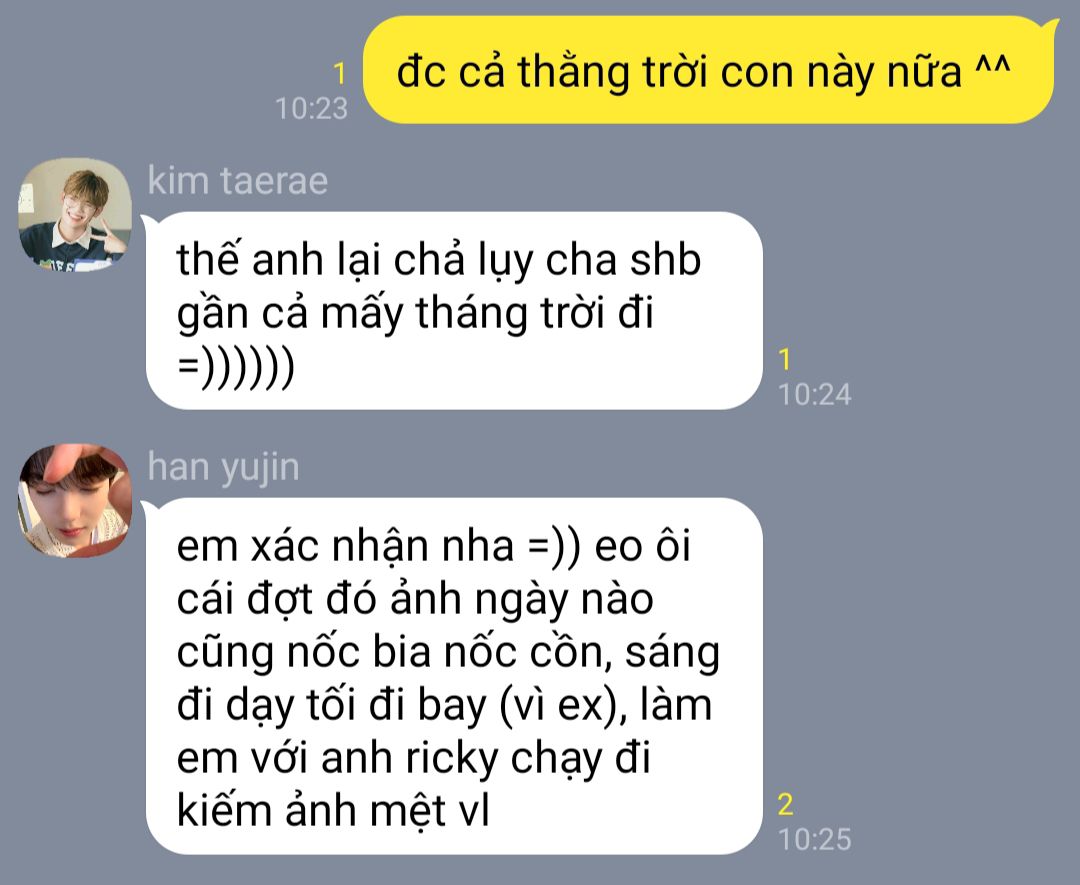Tap the 10:23 timestamp

tap(311, 108)
